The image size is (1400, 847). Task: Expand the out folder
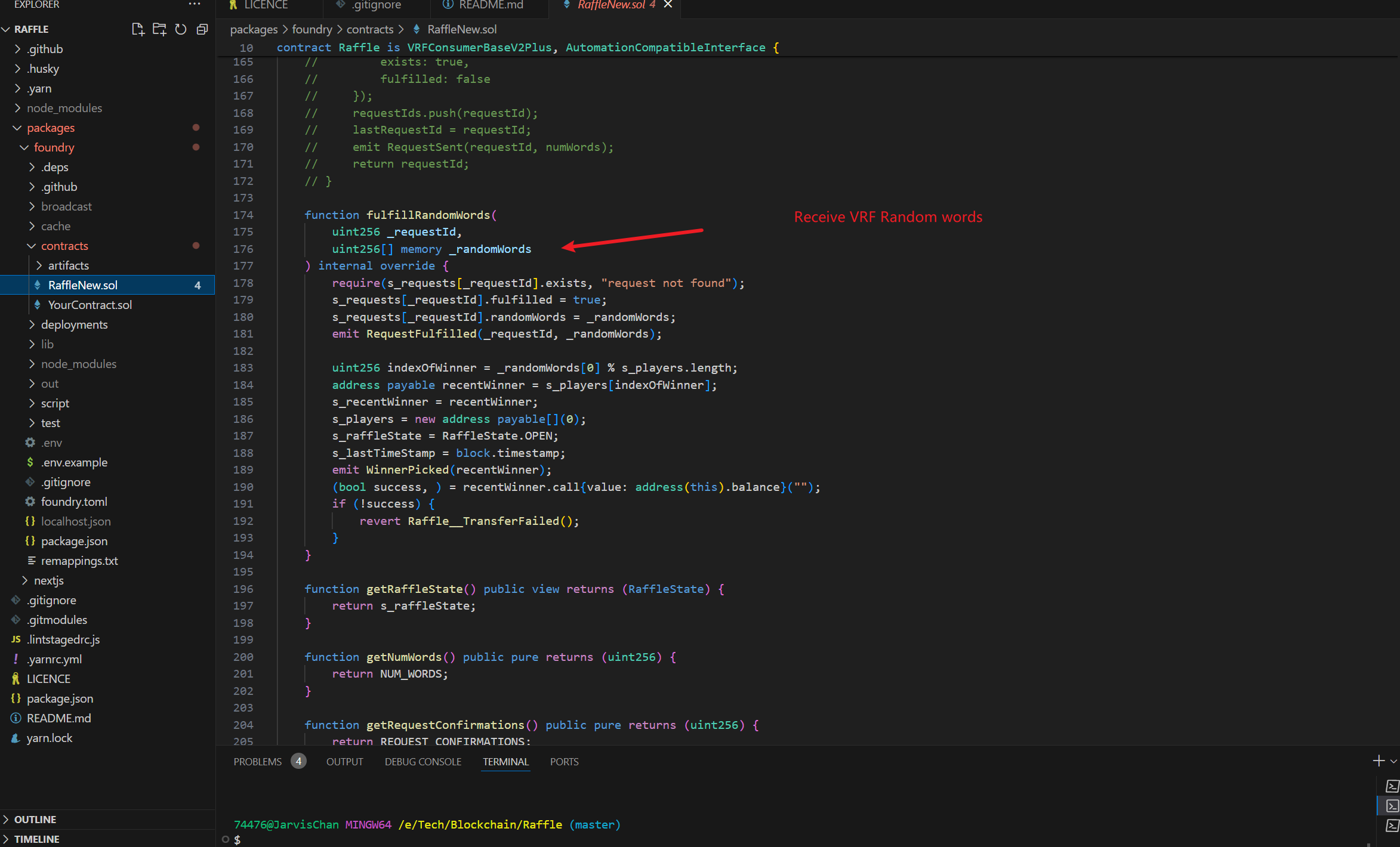[x=107, y=384]
